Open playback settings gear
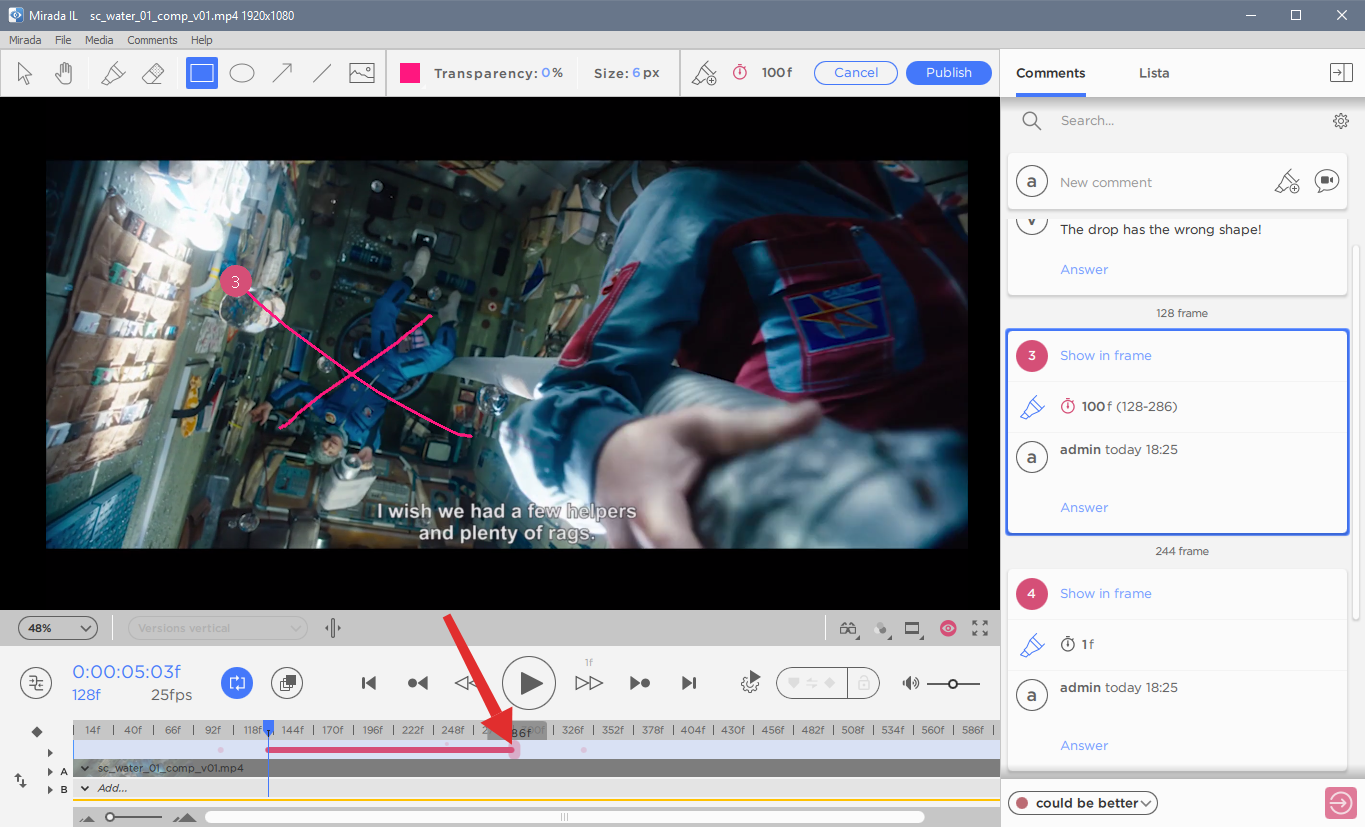The height and width of the screenshot is (827, 1365). point(750,683)
